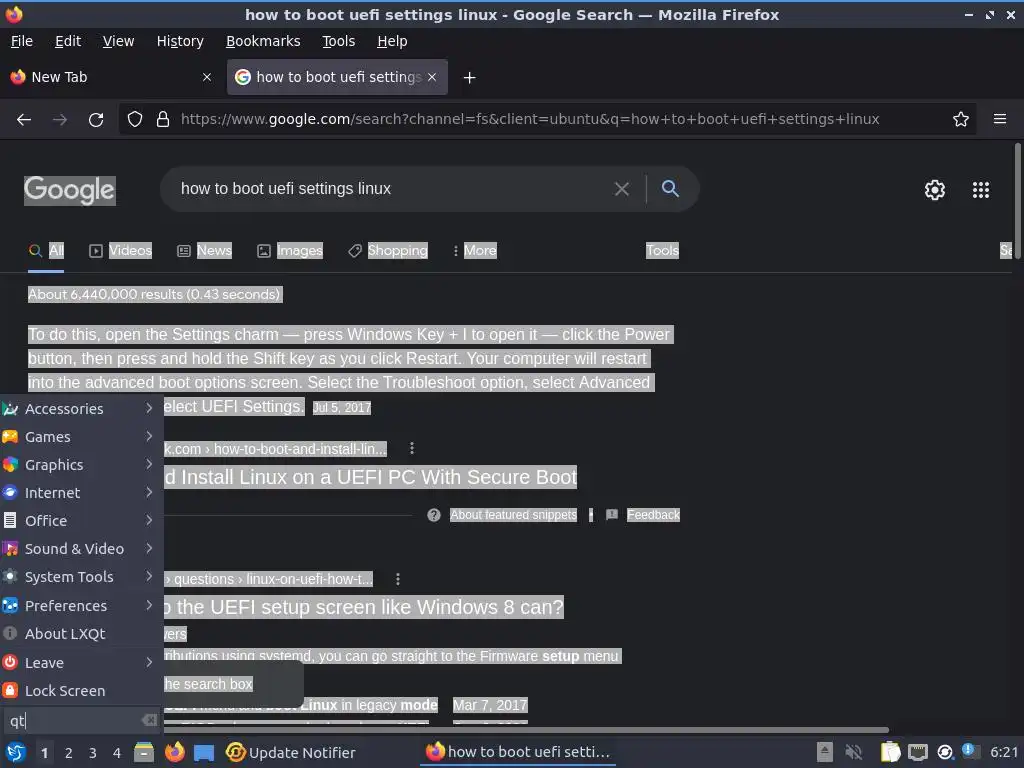Go back to the previous page
The width and height of the screenshot is (1024, 768).
point(24,120)
